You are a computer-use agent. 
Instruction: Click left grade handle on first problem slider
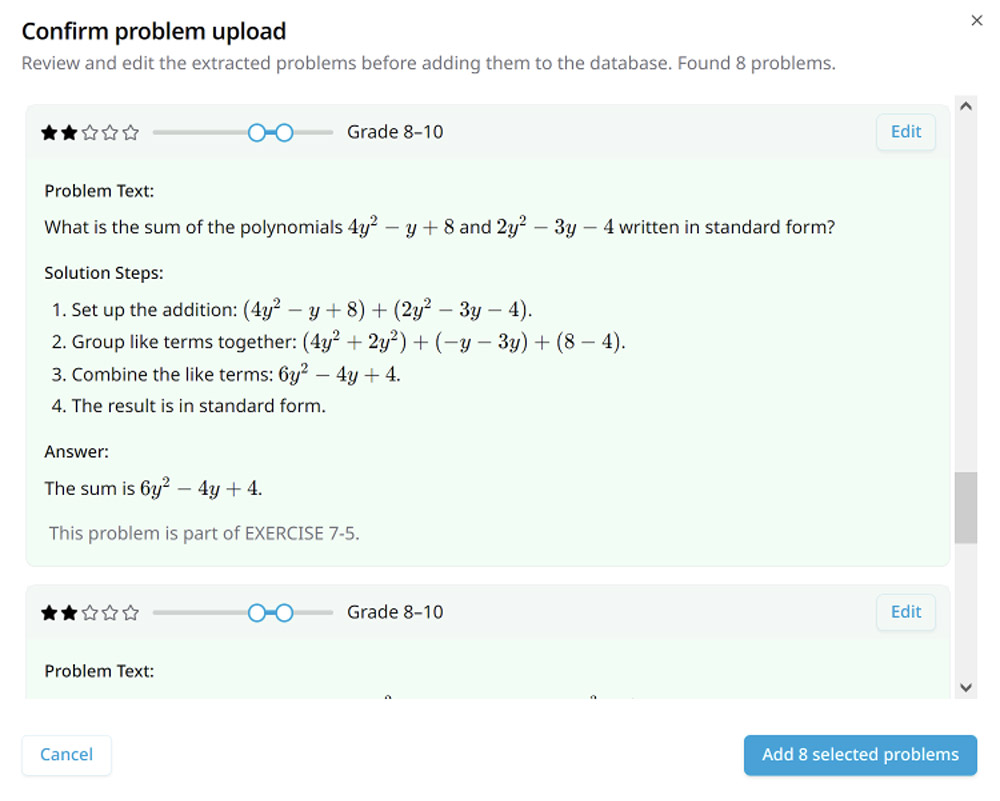(257, 132)
